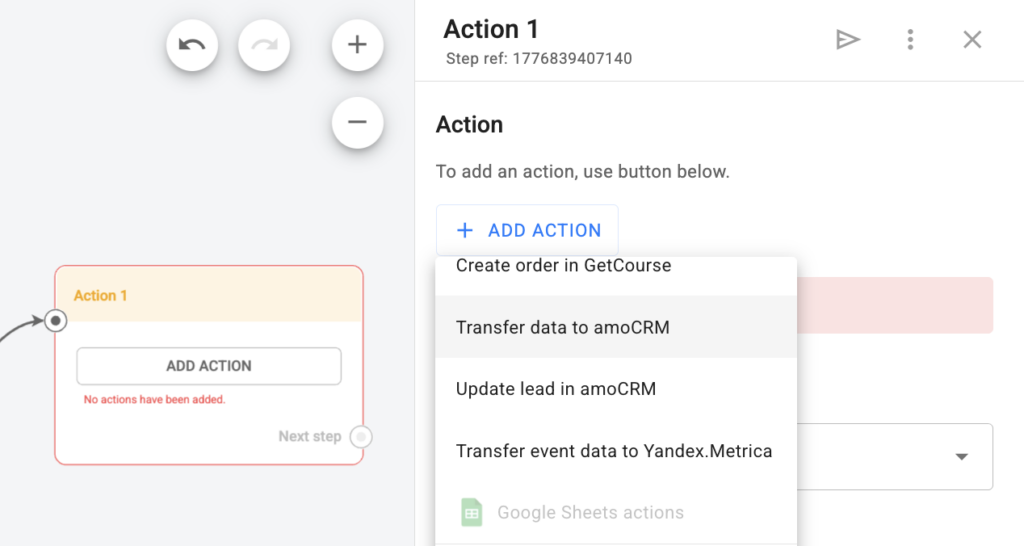The width and height of the screenshot is (1024, 546).
Task: Click the paper plane send icon
Action: point(848,40)
